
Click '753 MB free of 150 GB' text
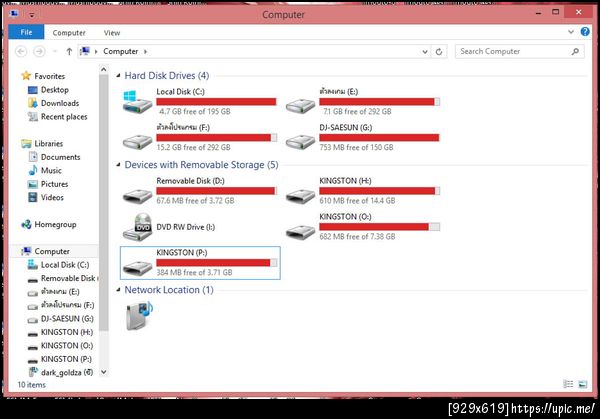(356, 147)
